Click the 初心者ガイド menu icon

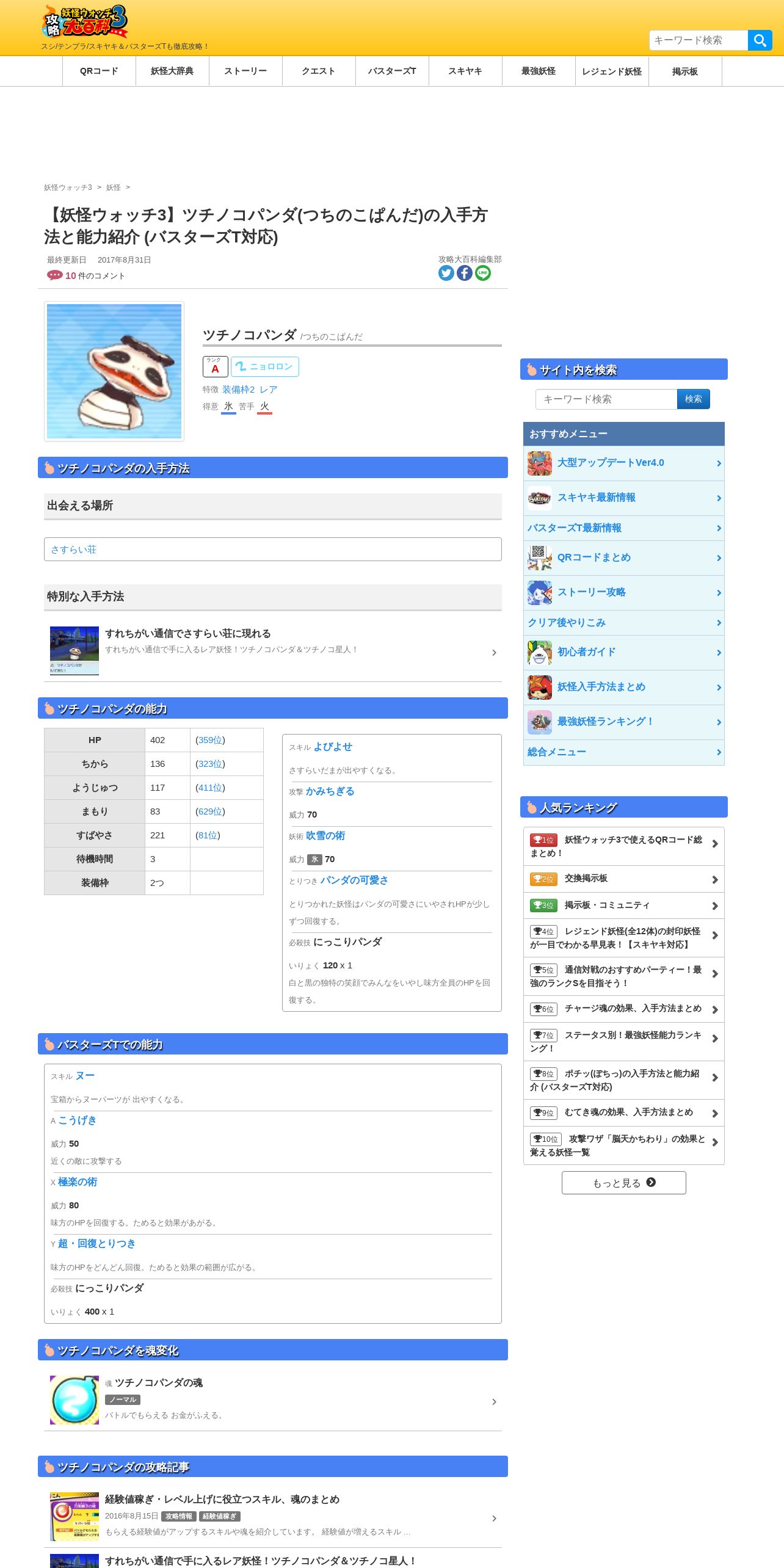click(540, 653)
